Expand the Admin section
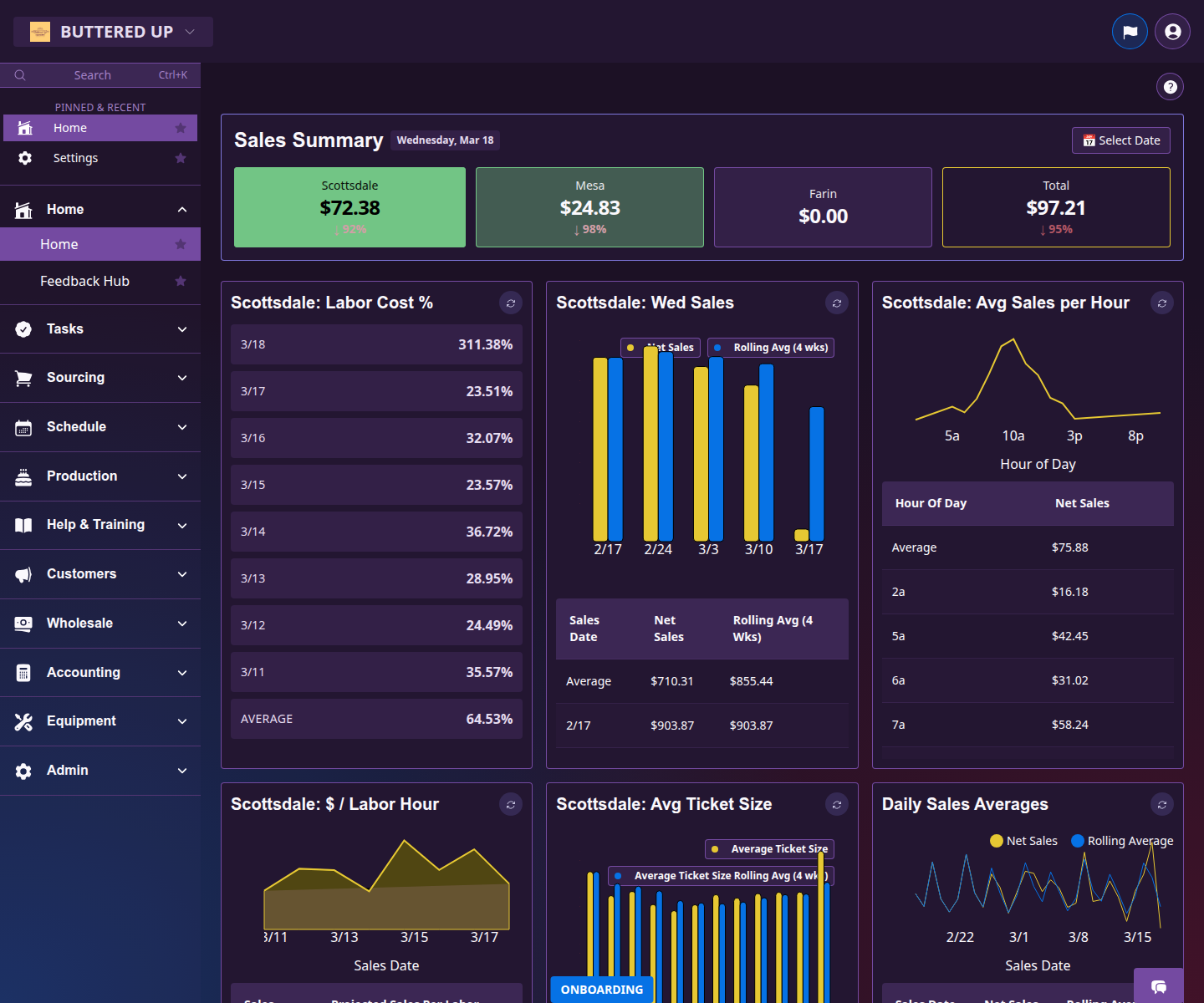 [182, 770]
